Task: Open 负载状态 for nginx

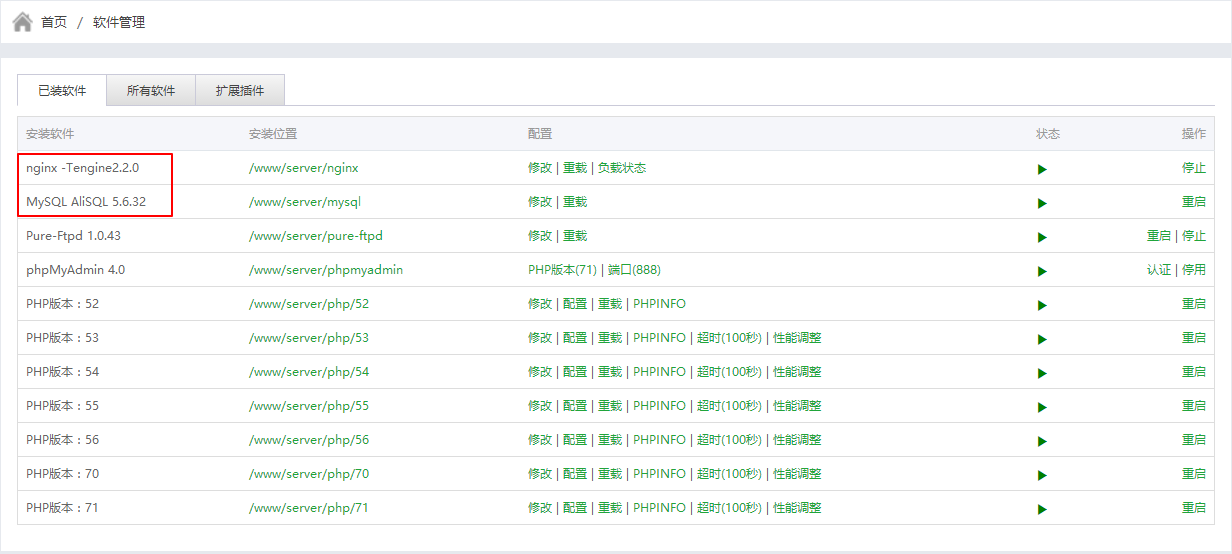Action: pyautogui.click(x=622, y=168)
